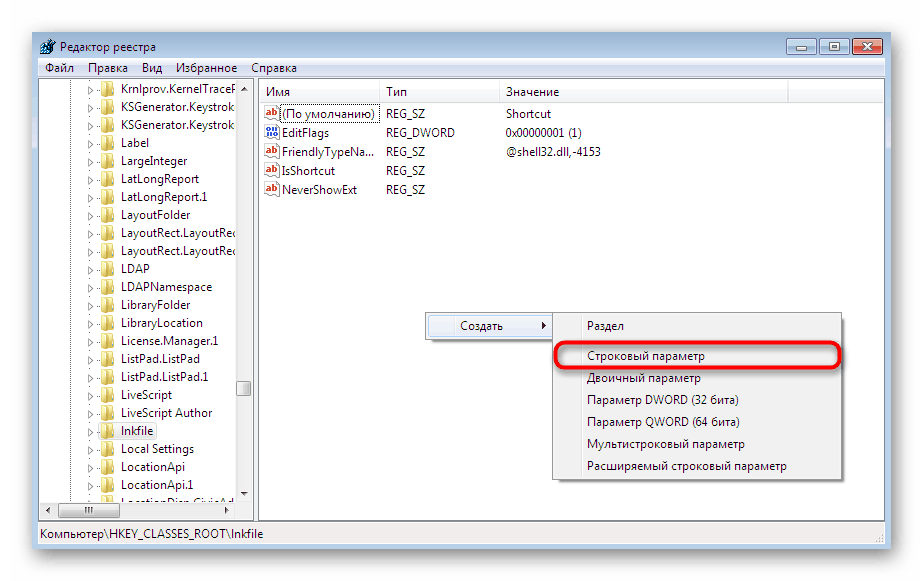The width and height of the screenshot is (923, 581).
Task: Choose Строковый параметр from the submenu
Action: [x=697, y=356]
